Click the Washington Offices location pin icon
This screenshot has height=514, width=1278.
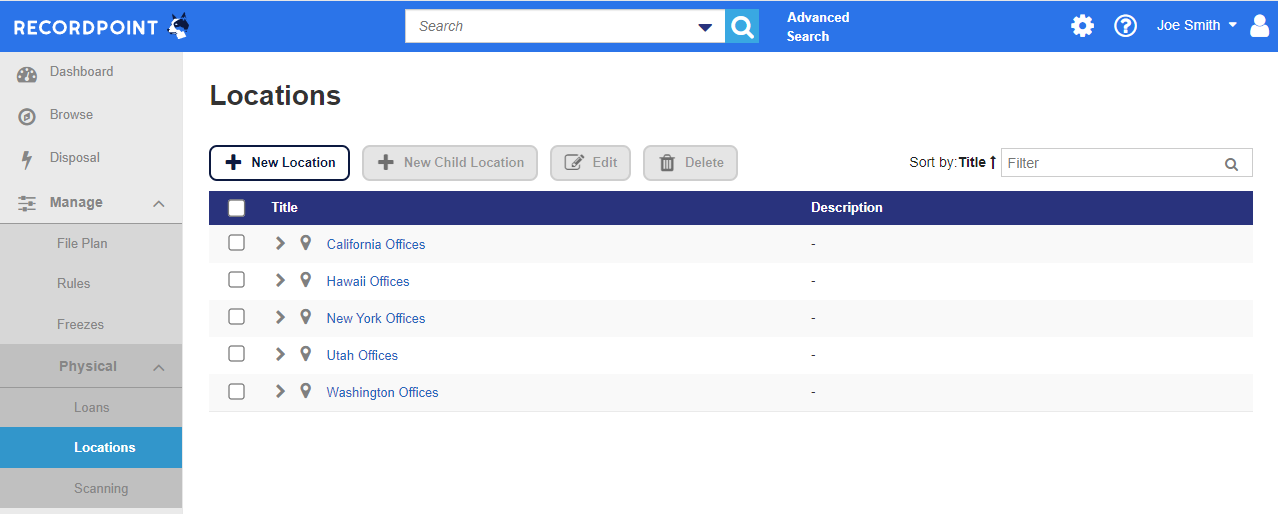(x=306, y=391)
